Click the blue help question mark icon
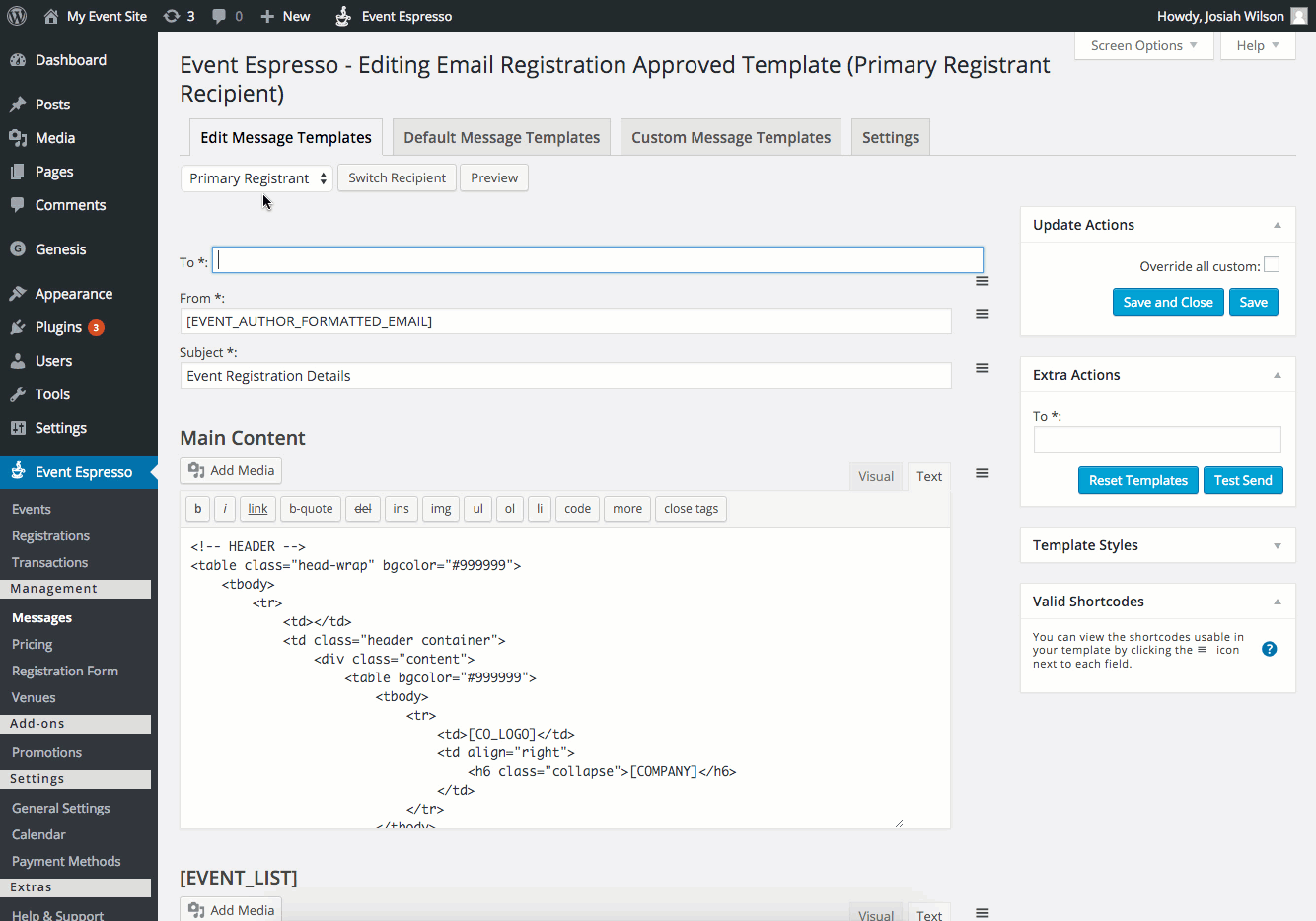 pos(1269,649)
